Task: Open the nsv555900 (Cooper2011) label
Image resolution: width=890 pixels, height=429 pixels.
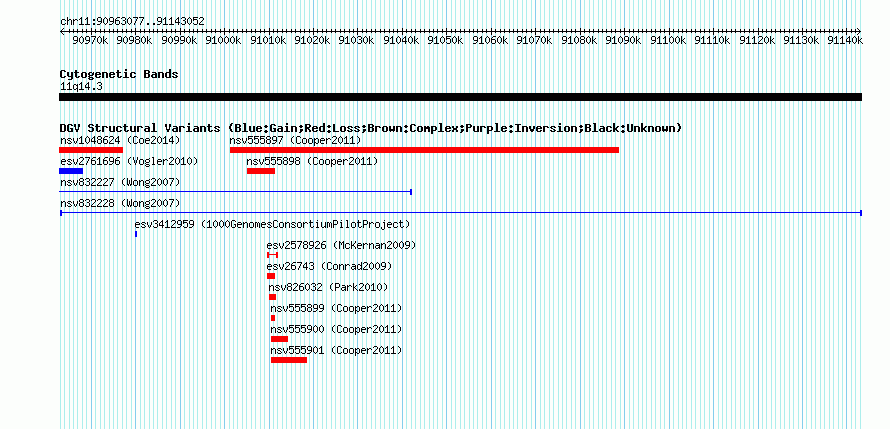Action: pyautogui.click(x=336, y=329)
